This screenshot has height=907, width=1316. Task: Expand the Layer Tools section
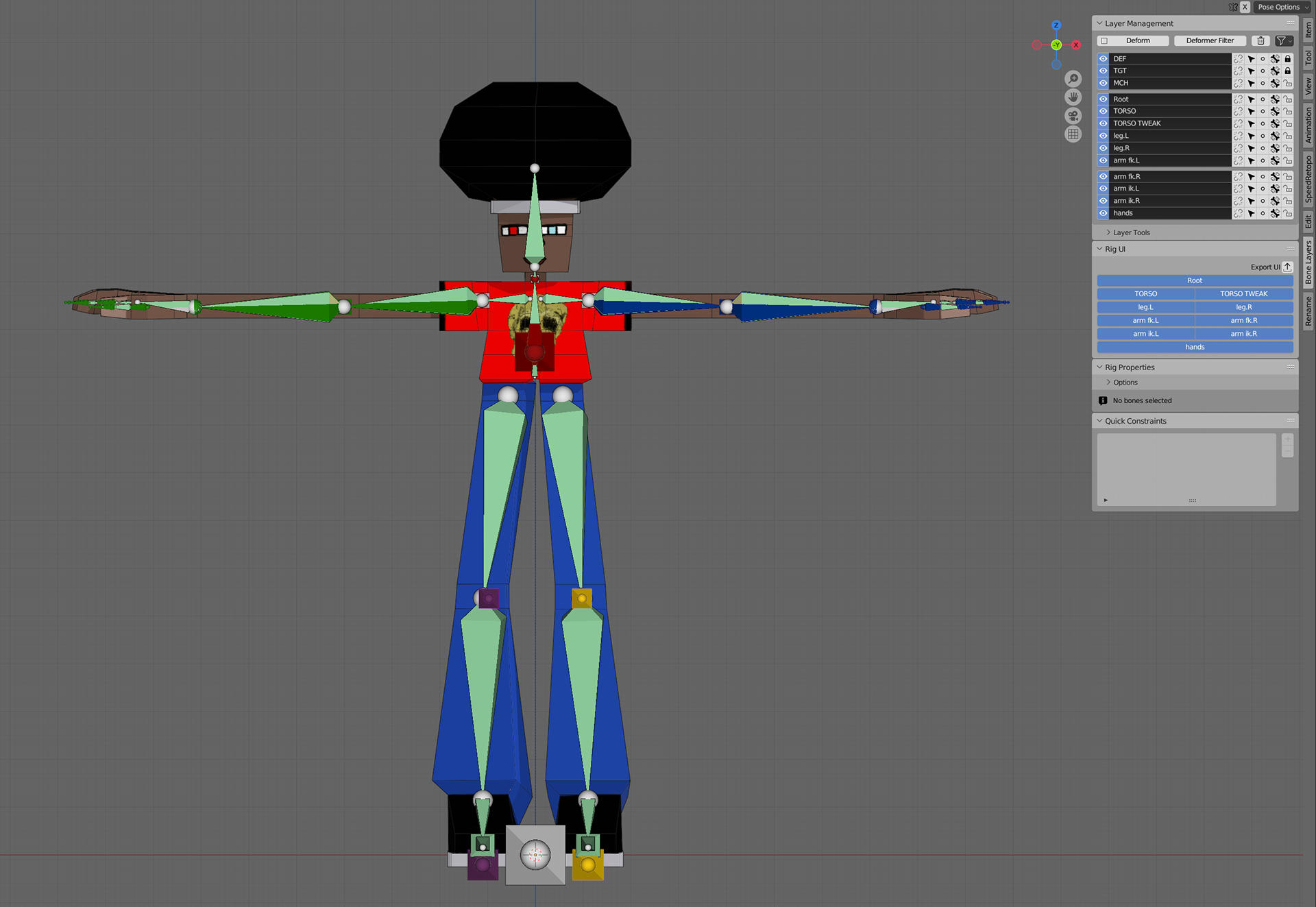pos(1131,233)
